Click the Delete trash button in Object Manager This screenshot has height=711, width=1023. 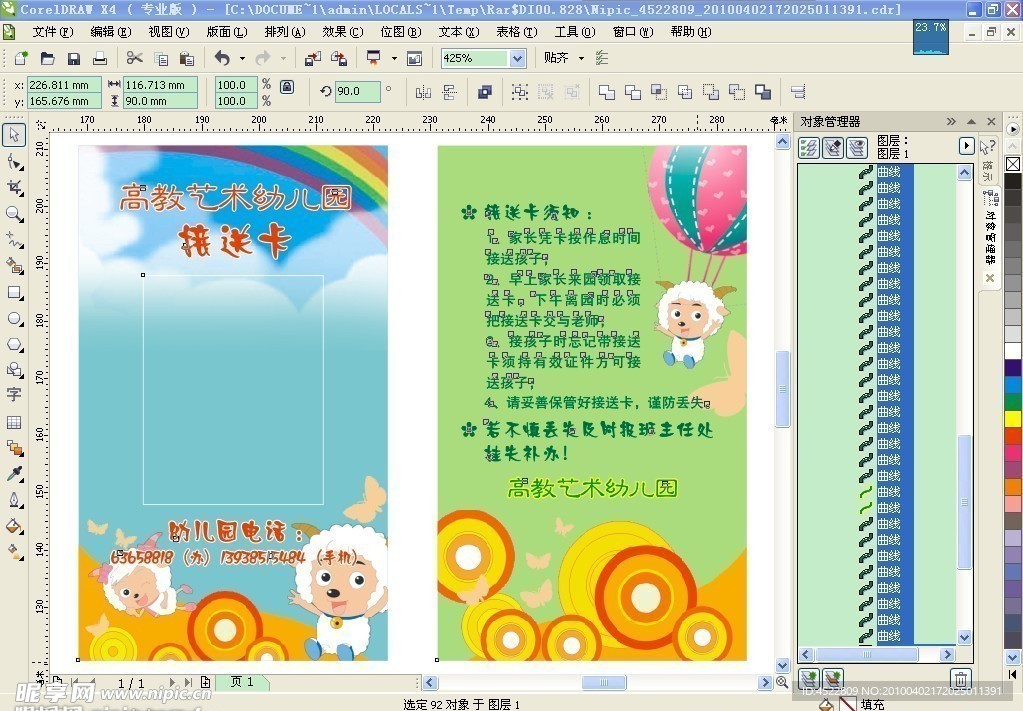click(x=960, y=678)
